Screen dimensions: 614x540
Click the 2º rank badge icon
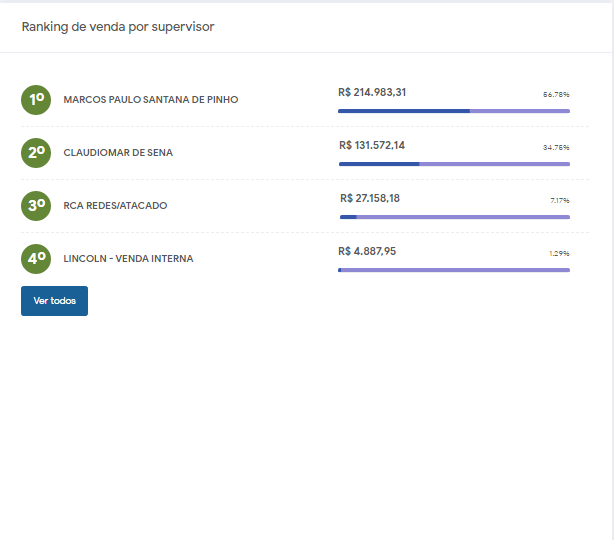click(36, 153)
